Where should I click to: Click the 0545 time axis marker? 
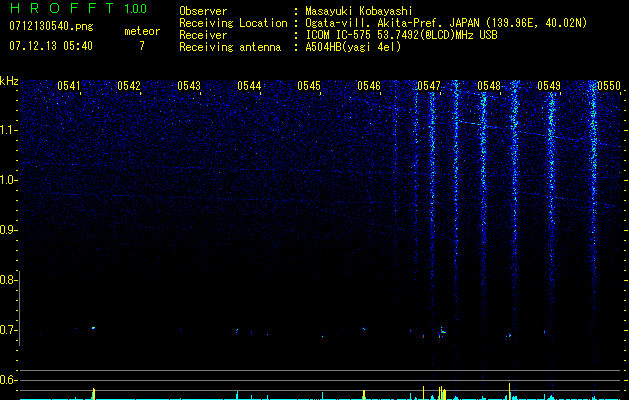tap(309, 86)
